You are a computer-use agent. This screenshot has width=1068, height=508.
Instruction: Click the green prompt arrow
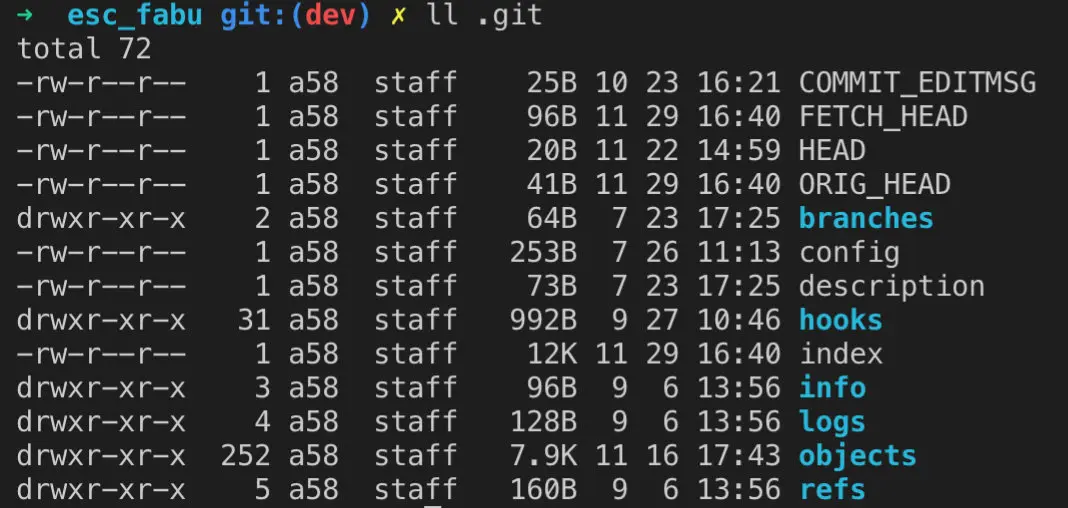tap(25, 15)
